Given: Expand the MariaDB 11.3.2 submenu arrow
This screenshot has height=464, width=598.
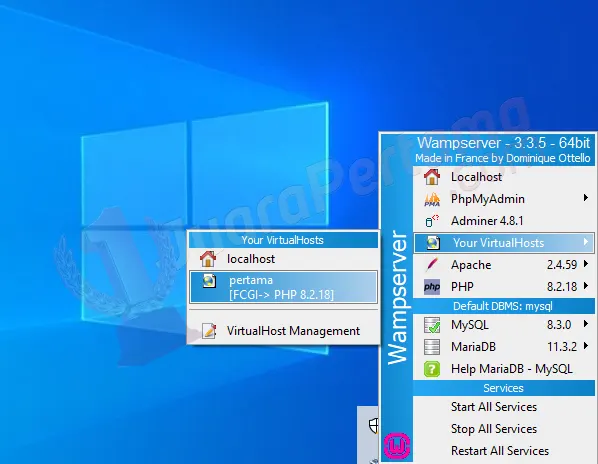Looking at the screenshot, I should [x=585, y=346].
